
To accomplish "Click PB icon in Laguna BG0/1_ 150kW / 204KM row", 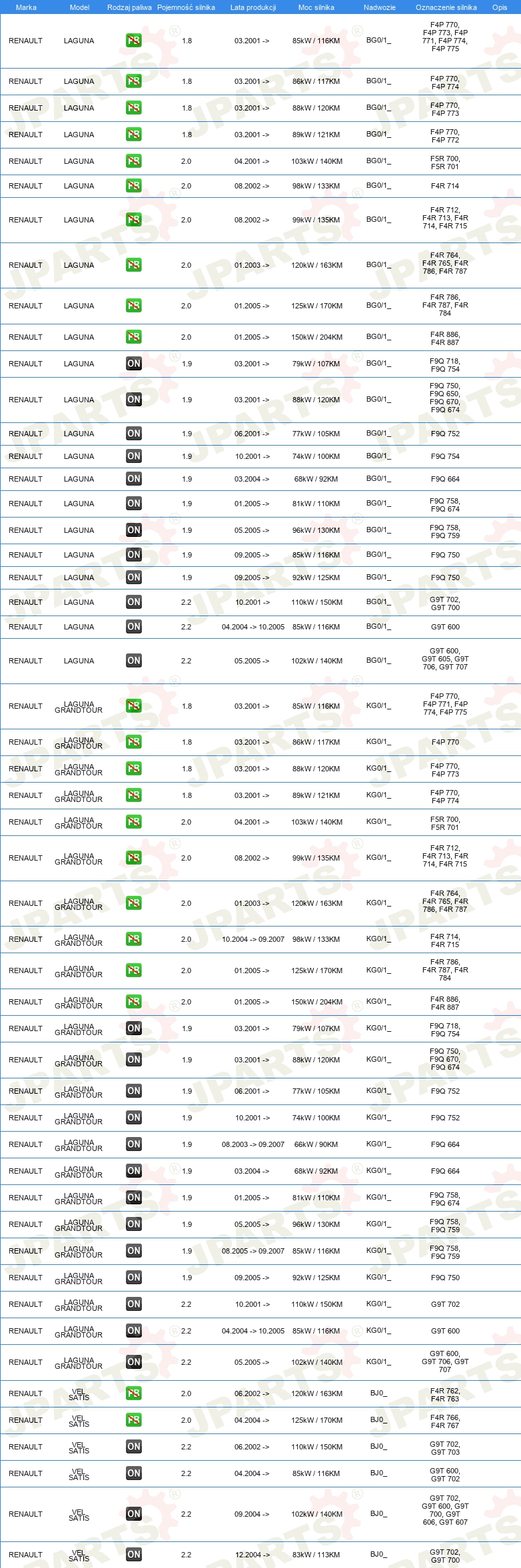I will coord(133,337).
